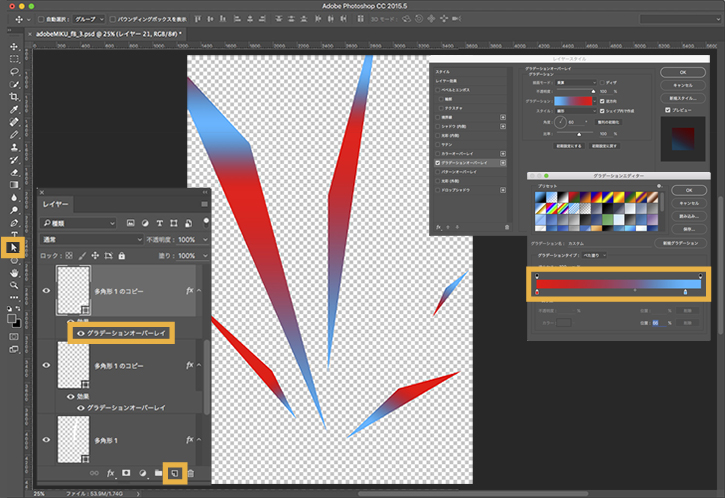Image resolution: width=725 pixels, height=498 pixels.
Task: Click the Create New Layer icon
Action: pos(175,473)
